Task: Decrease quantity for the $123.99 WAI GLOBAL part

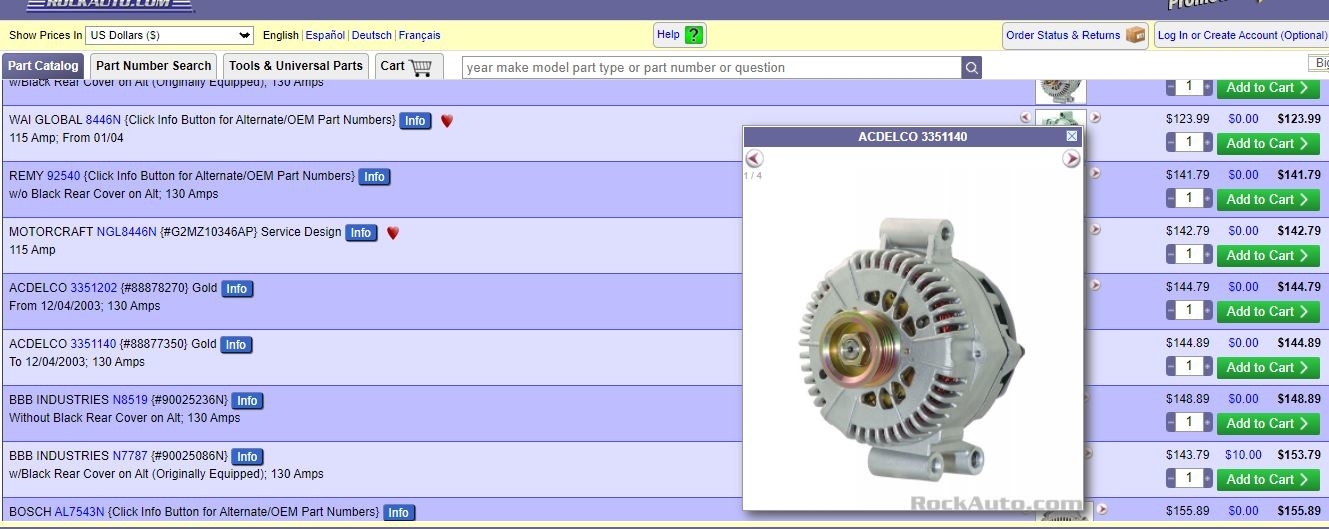Action: [x=1171, y=143]
